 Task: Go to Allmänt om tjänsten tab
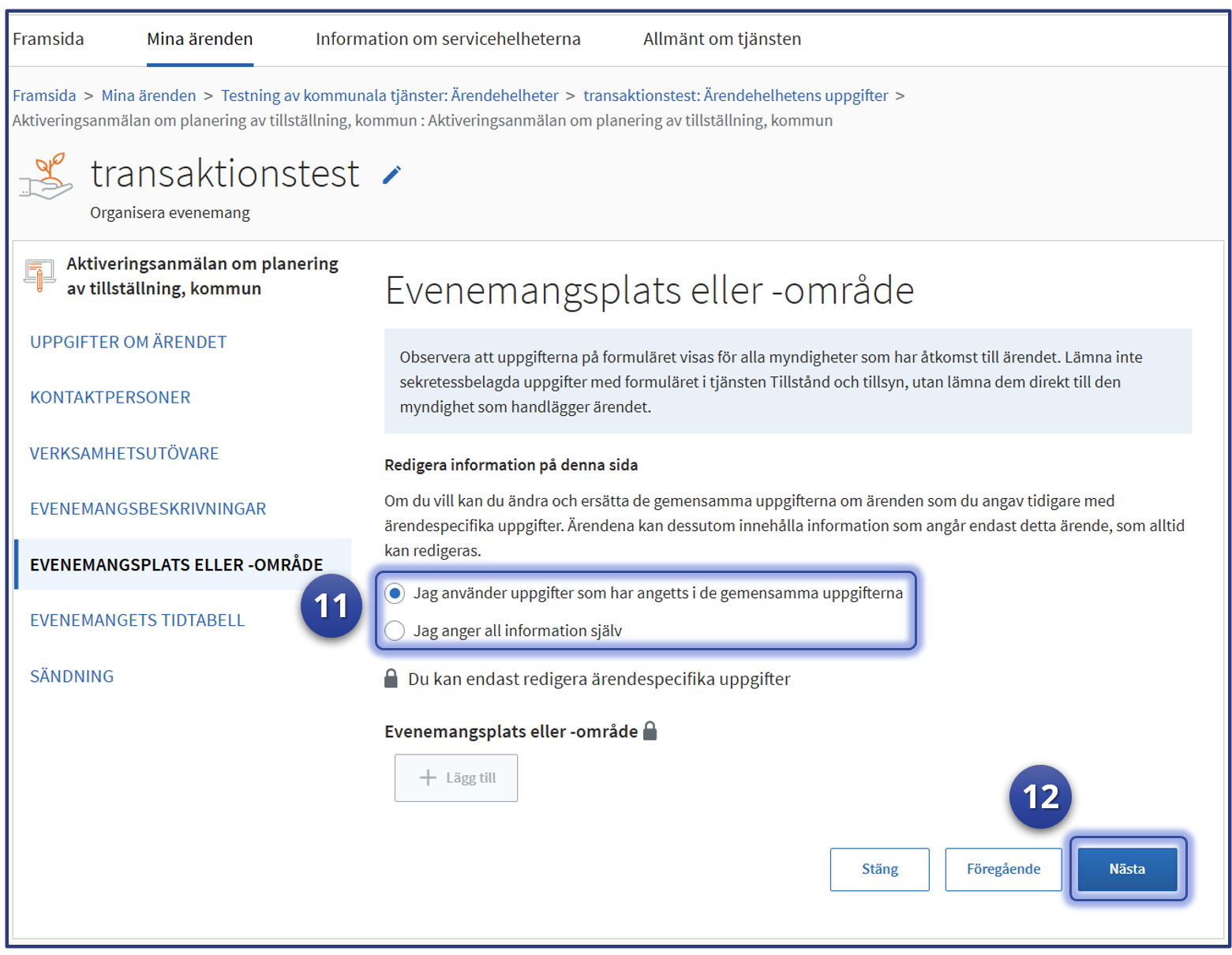pos(721,39)
